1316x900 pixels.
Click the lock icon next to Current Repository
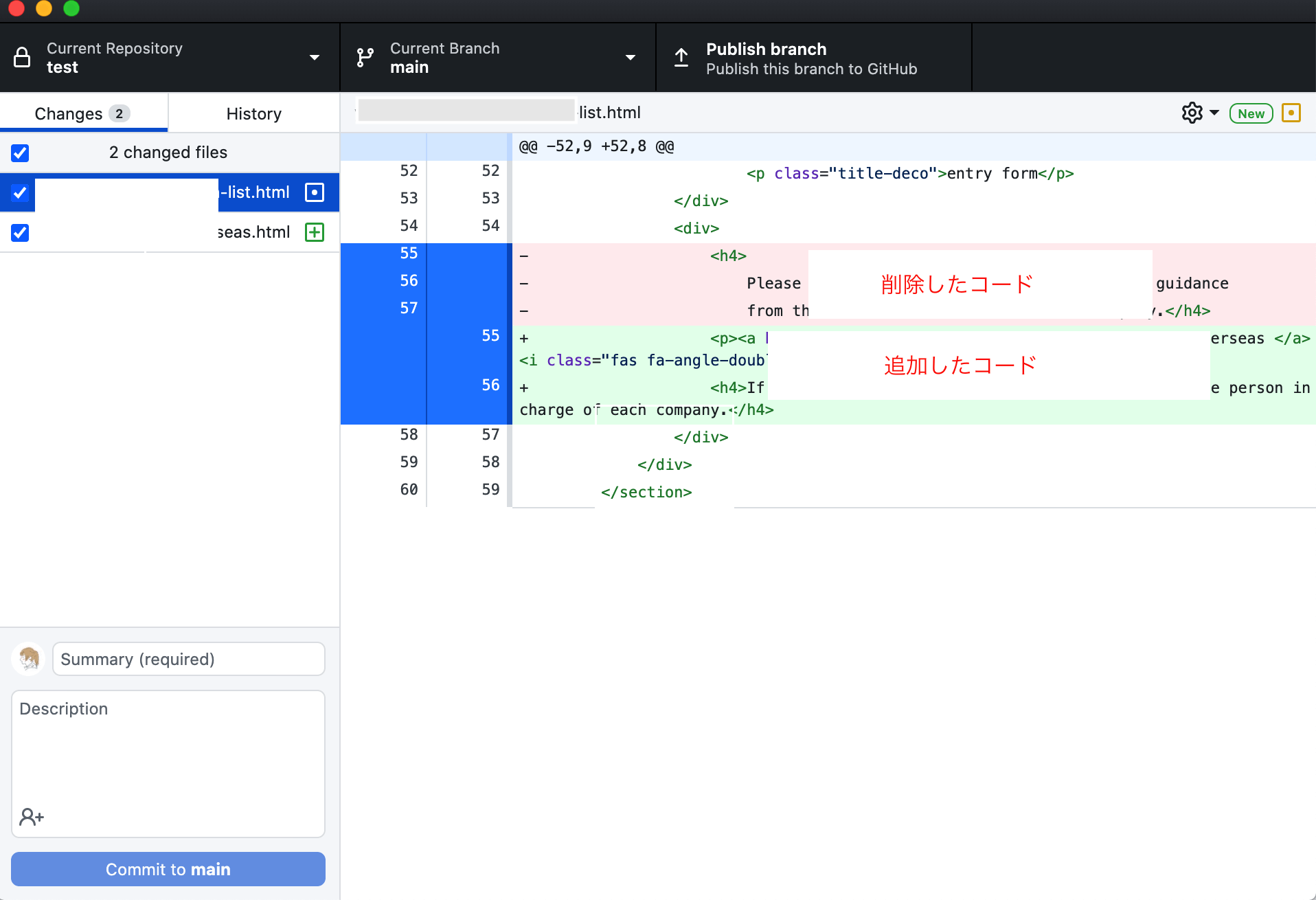click(23, 58)
